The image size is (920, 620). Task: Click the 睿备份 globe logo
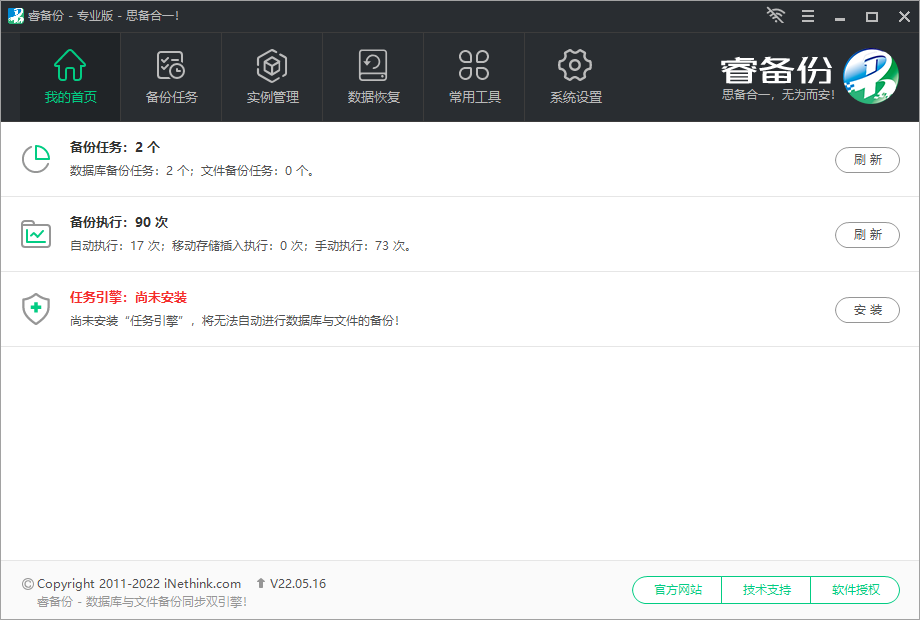pyautogui.click(x=871, y=76)
